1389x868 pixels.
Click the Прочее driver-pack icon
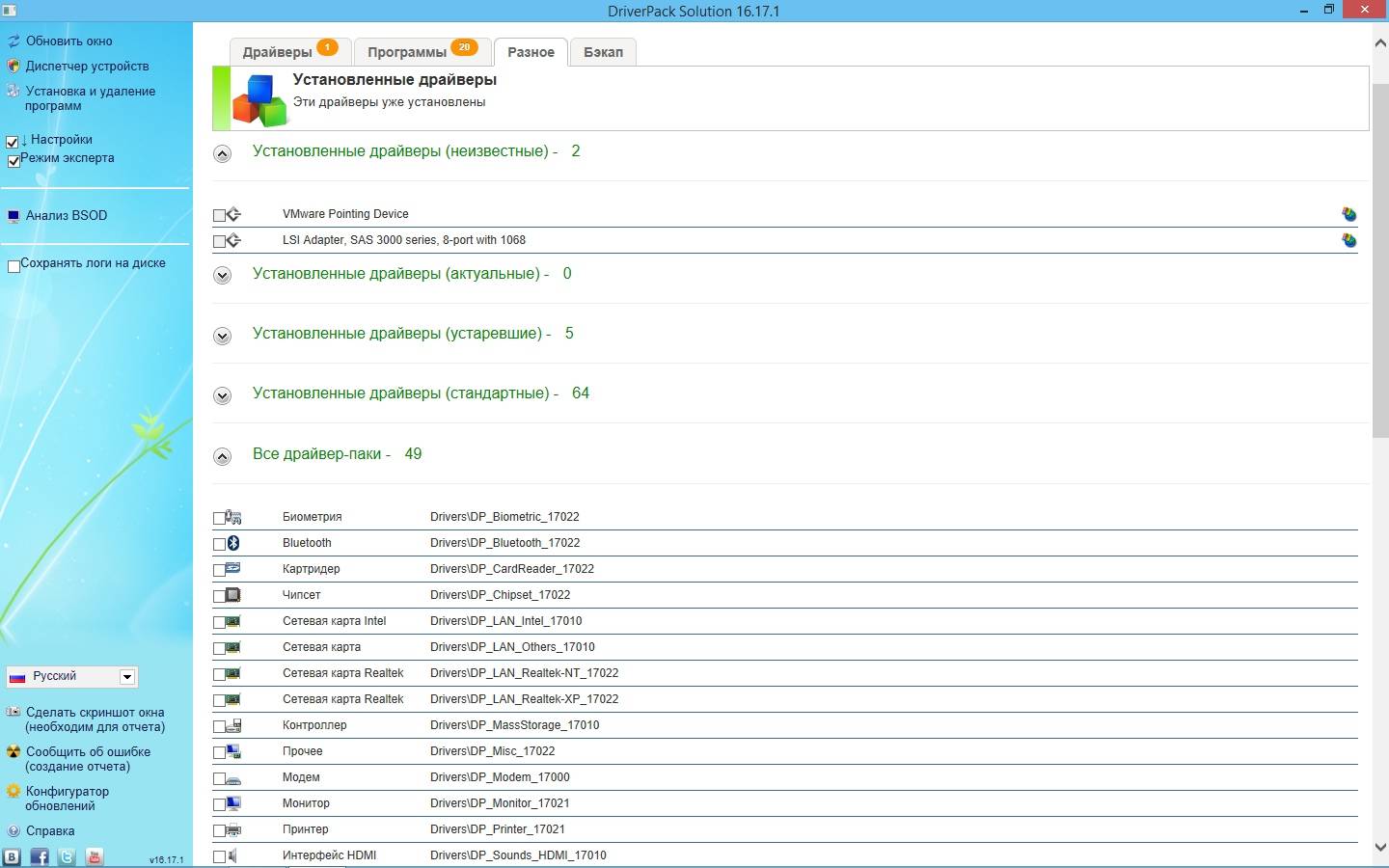pyautogui.click(x=233, y=751)
